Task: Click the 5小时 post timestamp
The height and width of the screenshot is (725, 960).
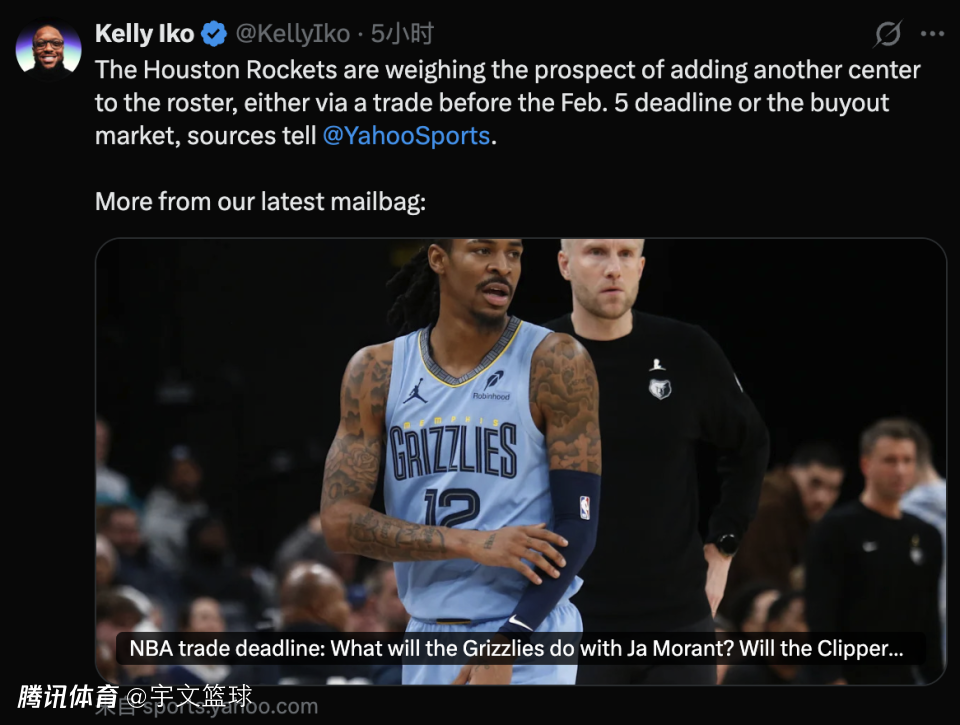Action: [x=402, y=34]
